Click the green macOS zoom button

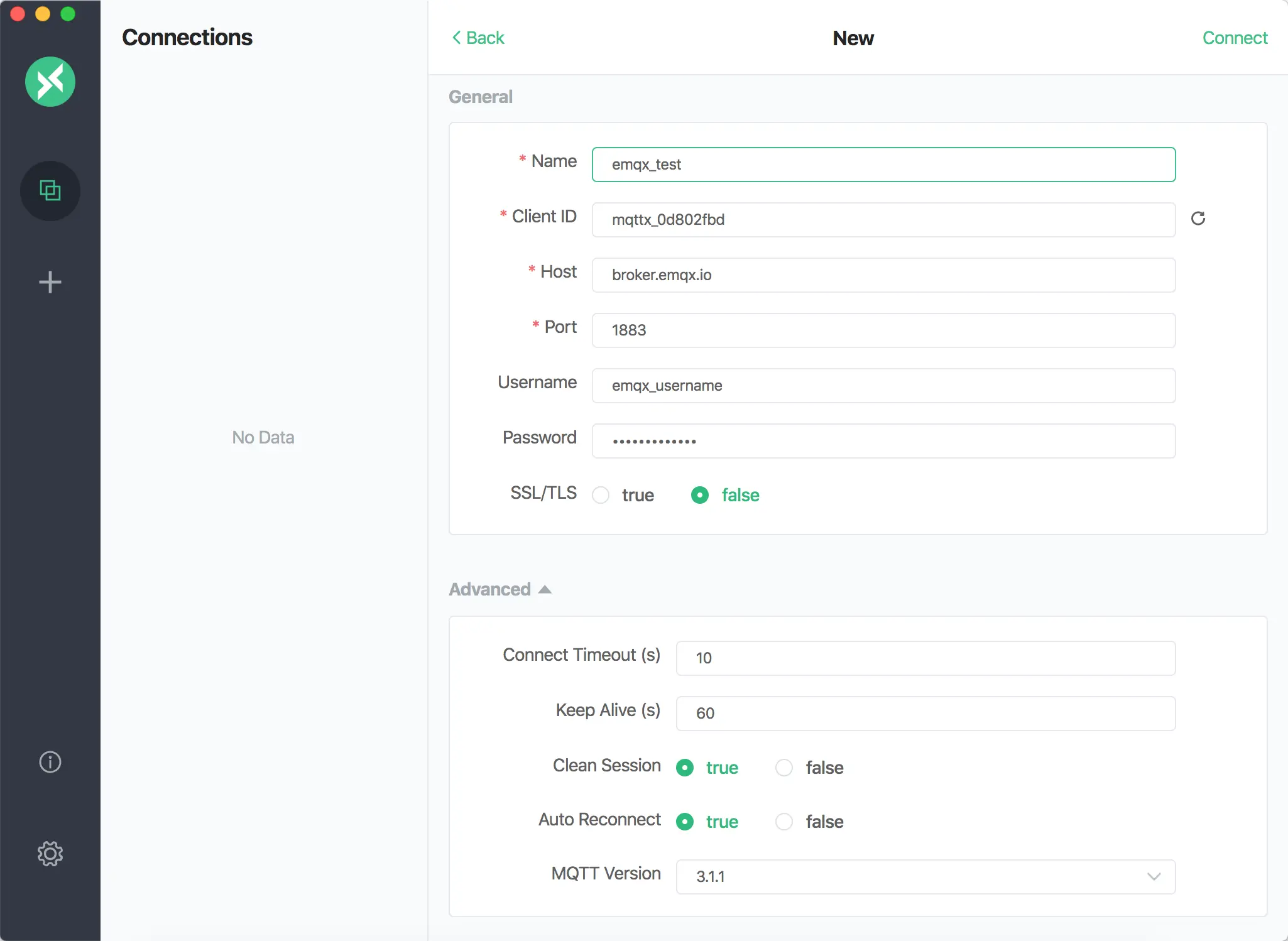68,14
